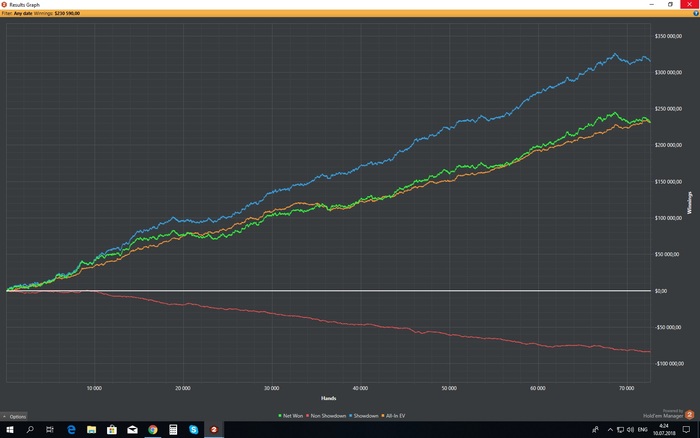Open the volume control in tray
Image resolution: width=700 pixels, height=438 pixels.
(x=630, y=430)
